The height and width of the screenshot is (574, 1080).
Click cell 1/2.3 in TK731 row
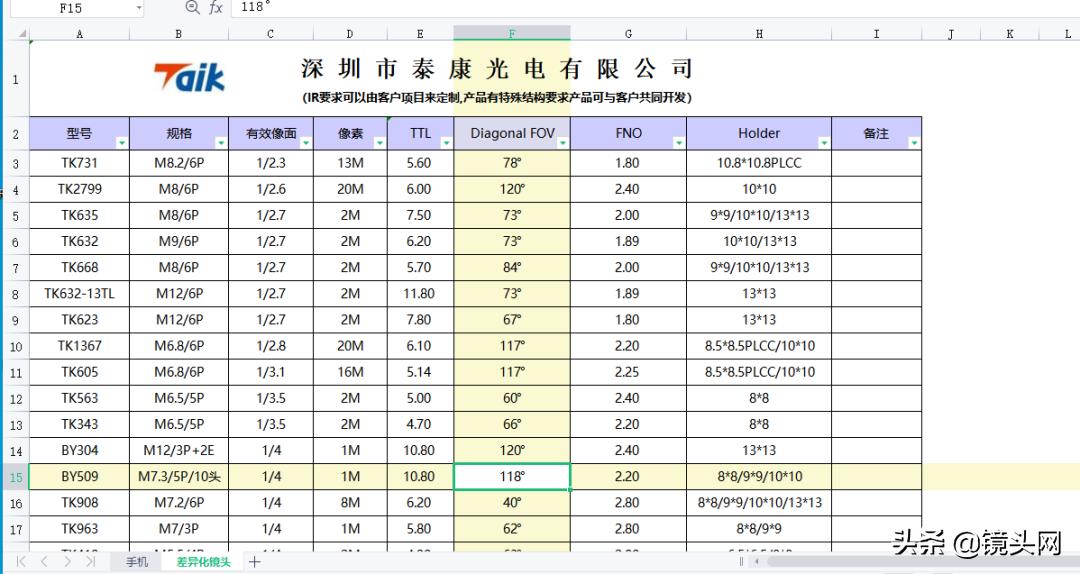(x=271, y=163)
